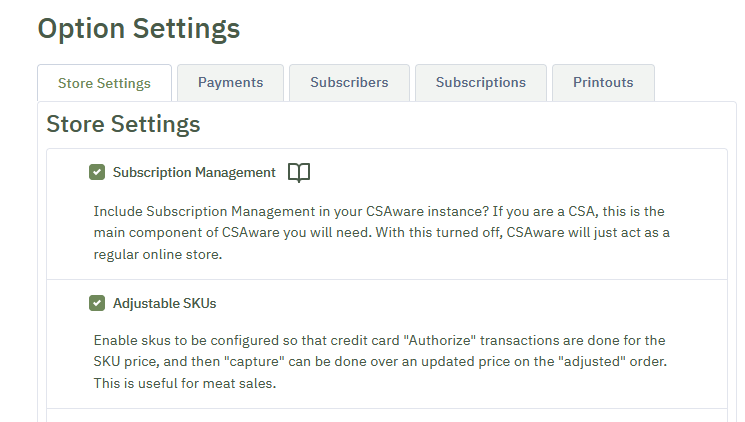
Task: Select the Printouts tab
Action: pos(603,83)
